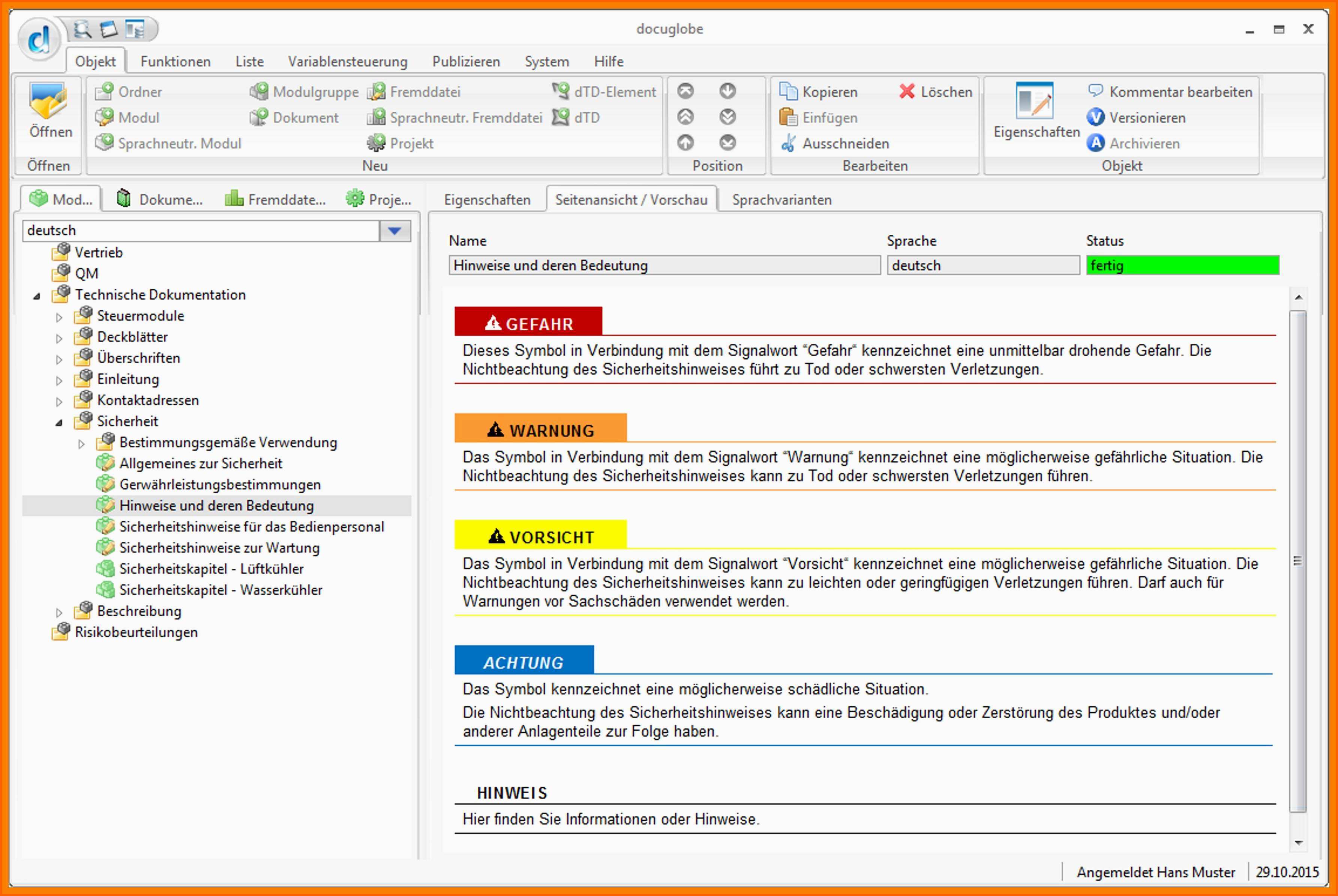Image resolution: width=1338 pixels, height=896 pixels.
Task: Switch to the Sprachvarianten tab
Action: [781, 200]
